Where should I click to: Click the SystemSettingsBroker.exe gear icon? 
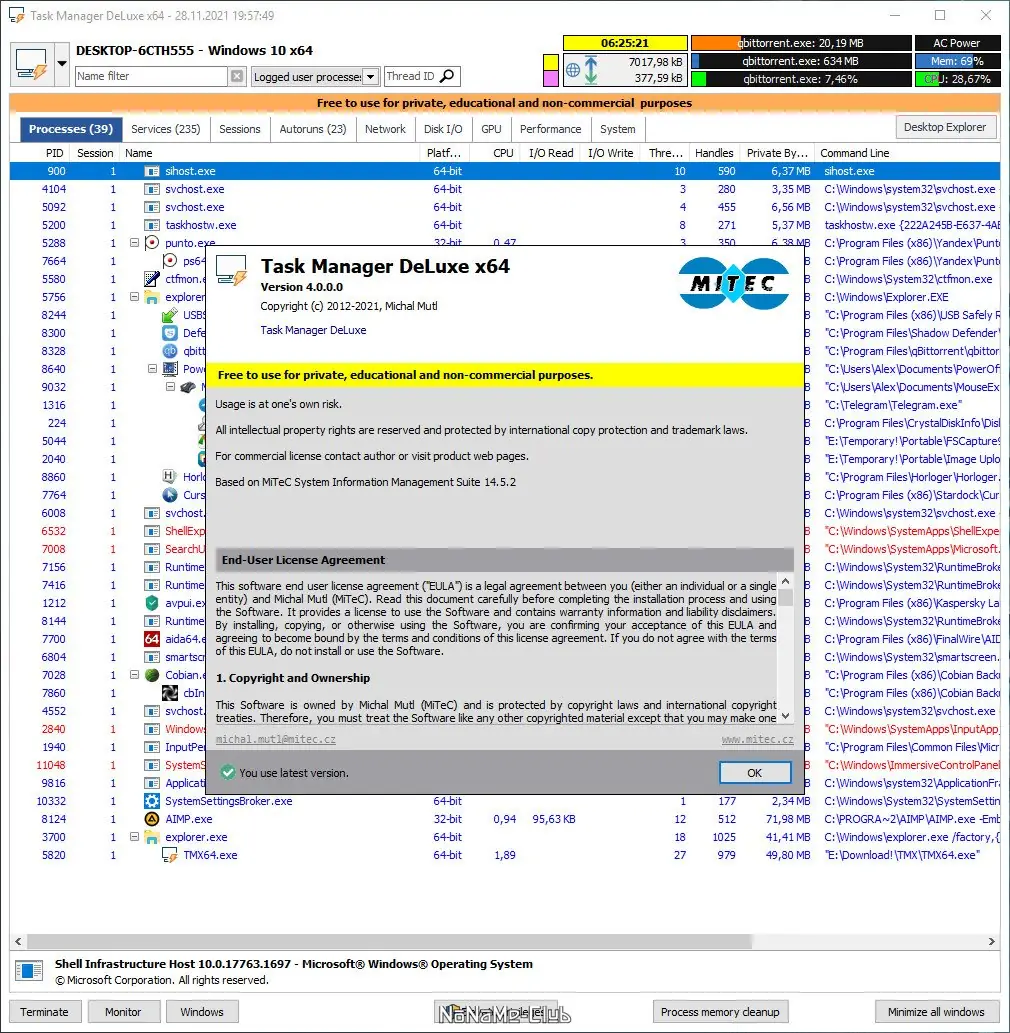tap(152, 801)
